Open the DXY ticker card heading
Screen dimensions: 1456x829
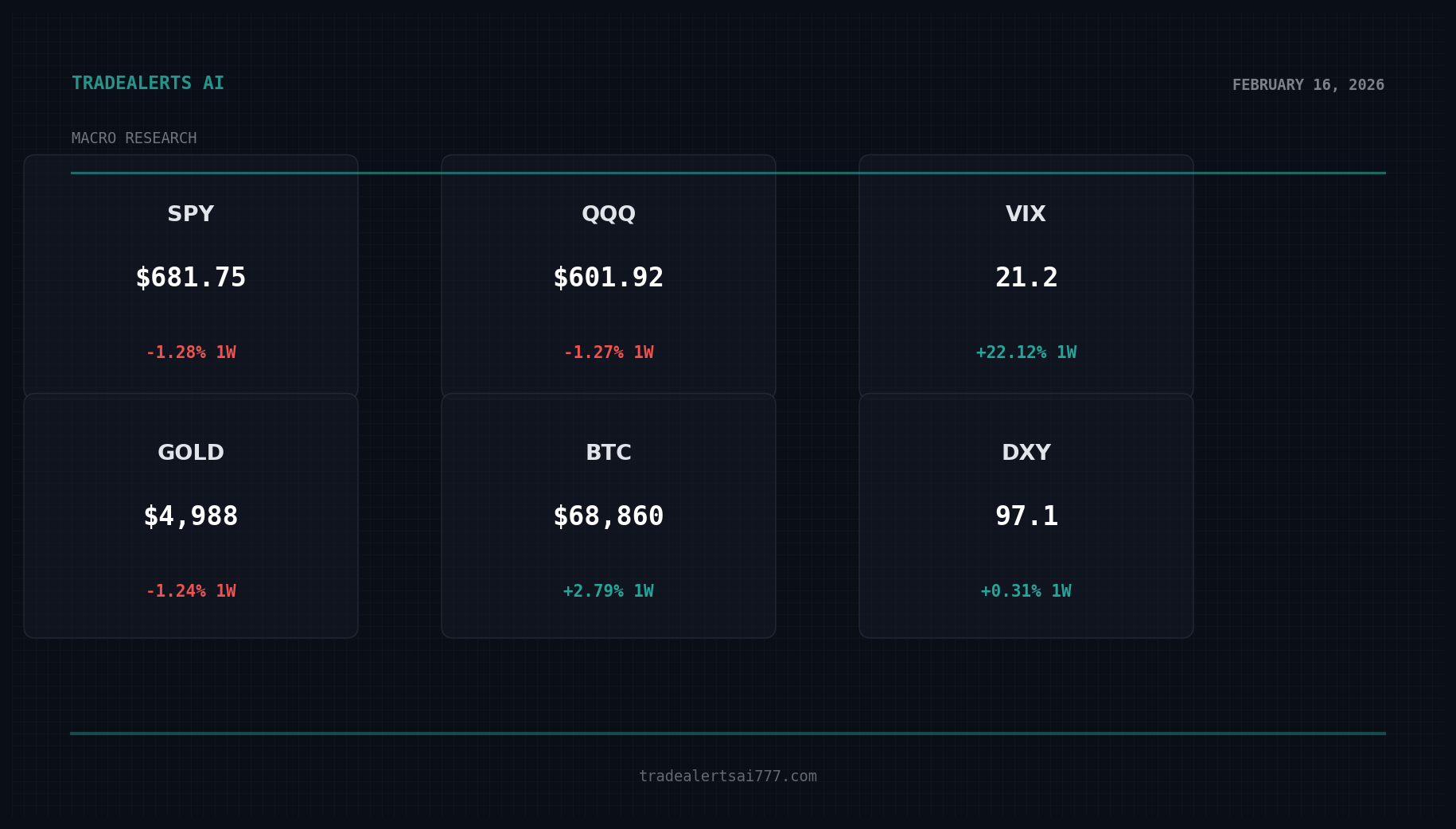coord(1026,453)
